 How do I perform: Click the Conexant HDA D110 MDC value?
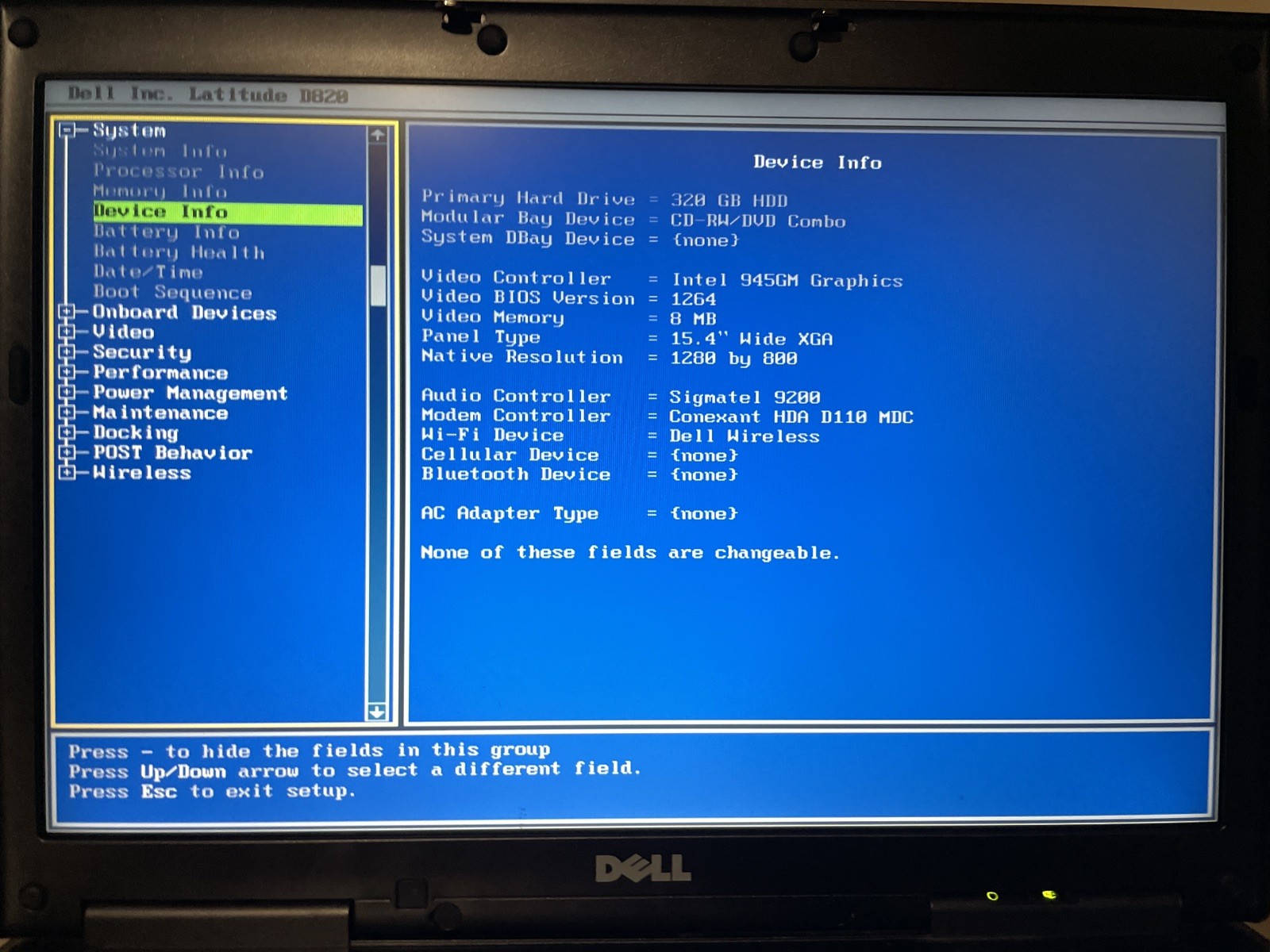(791, 417)
